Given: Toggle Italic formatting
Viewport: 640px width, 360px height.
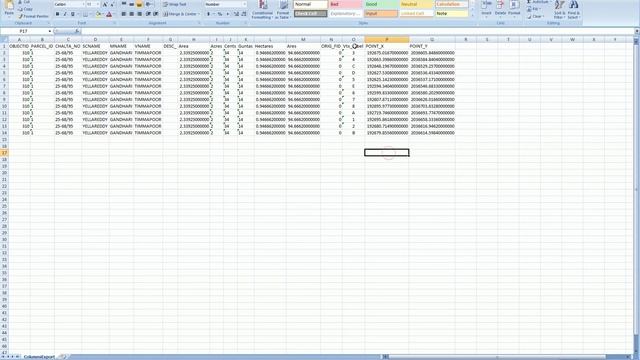Looking at the screenshot, I should point(65,14).
